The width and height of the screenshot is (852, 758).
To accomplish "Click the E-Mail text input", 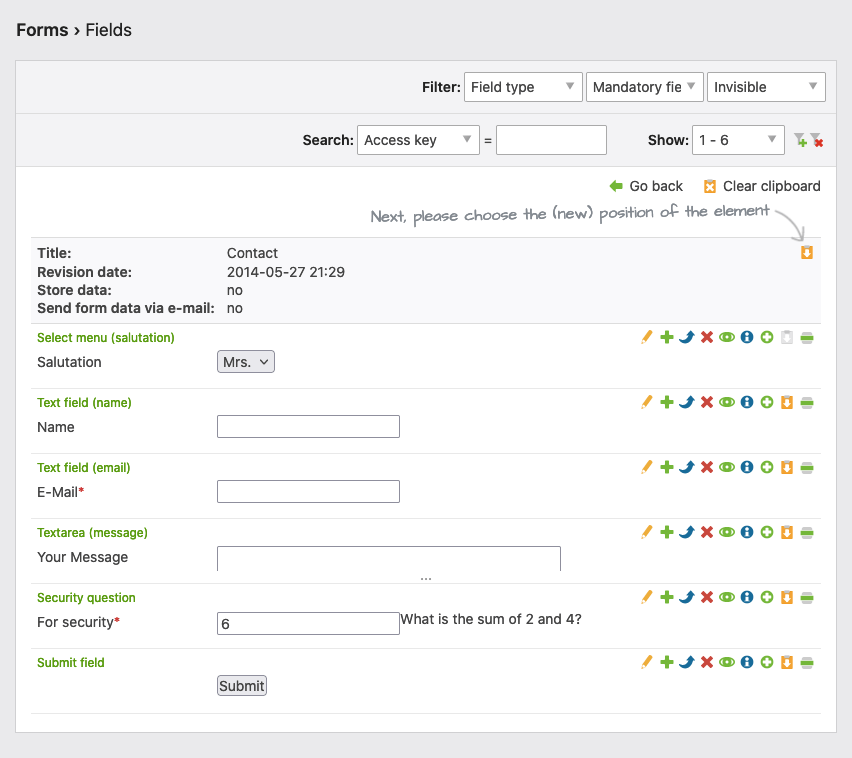I will (308, 491).
